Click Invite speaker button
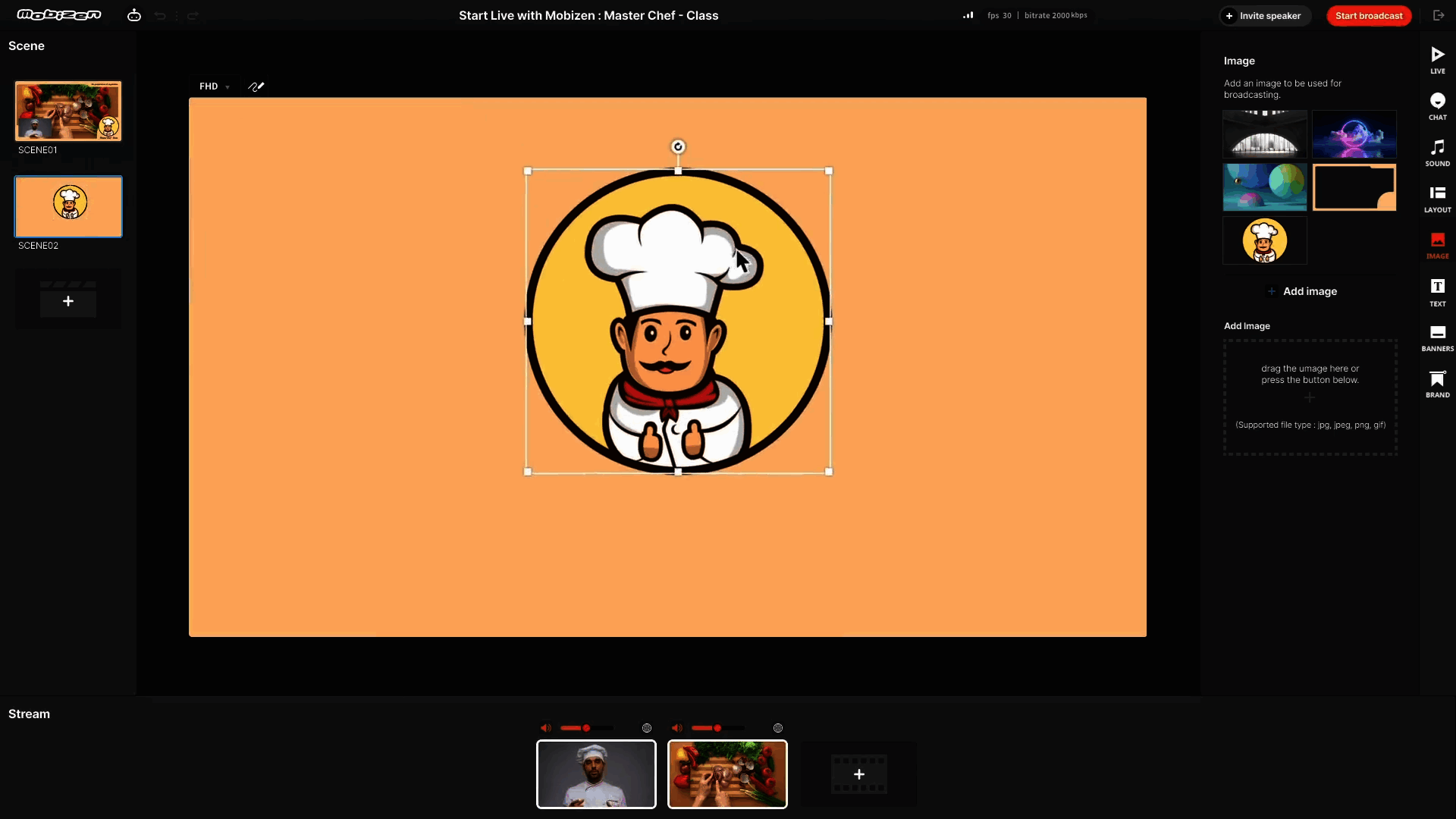The width and height of the screenshot is (1456, 819). coord(1264,16)
